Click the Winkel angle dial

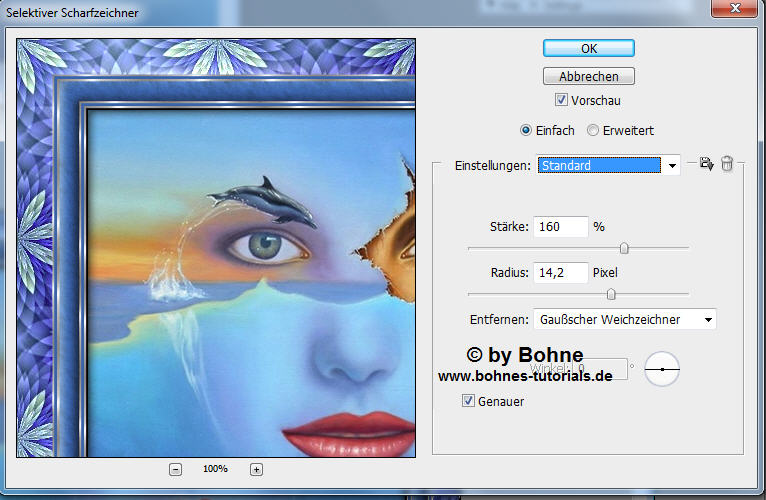click(x=662, y=369)
